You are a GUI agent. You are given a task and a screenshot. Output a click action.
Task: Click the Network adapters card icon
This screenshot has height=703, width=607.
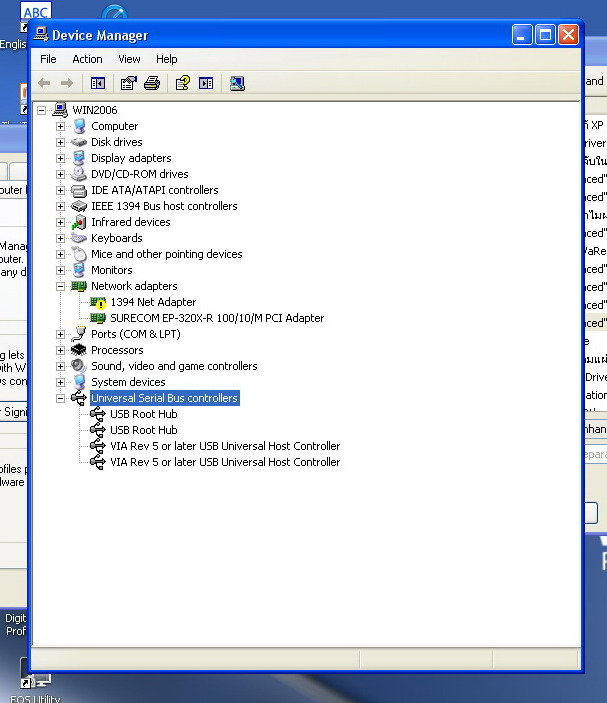coord(79,286)
